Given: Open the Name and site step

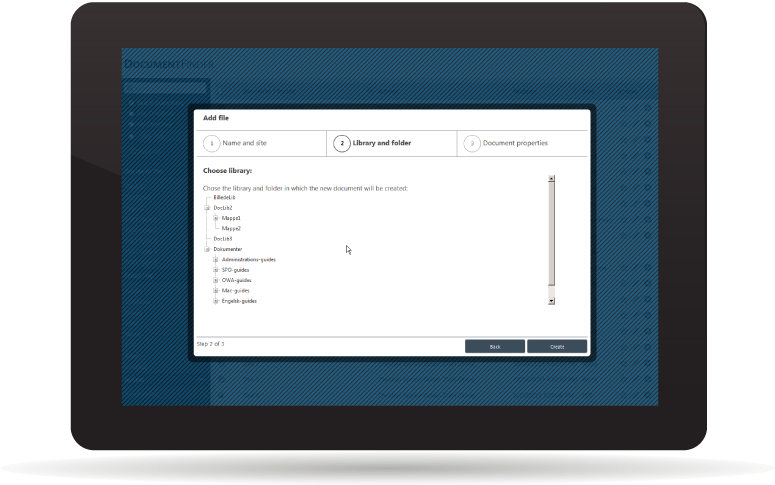Looking at the screenshot, I should pos(244,143).
